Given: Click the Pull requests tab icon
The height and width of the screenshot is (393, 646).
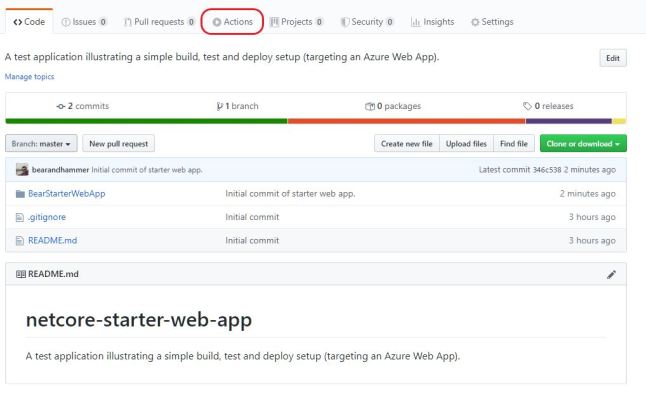Looking at the screenshot, I should pyautogui.click(x=128, y=22).
